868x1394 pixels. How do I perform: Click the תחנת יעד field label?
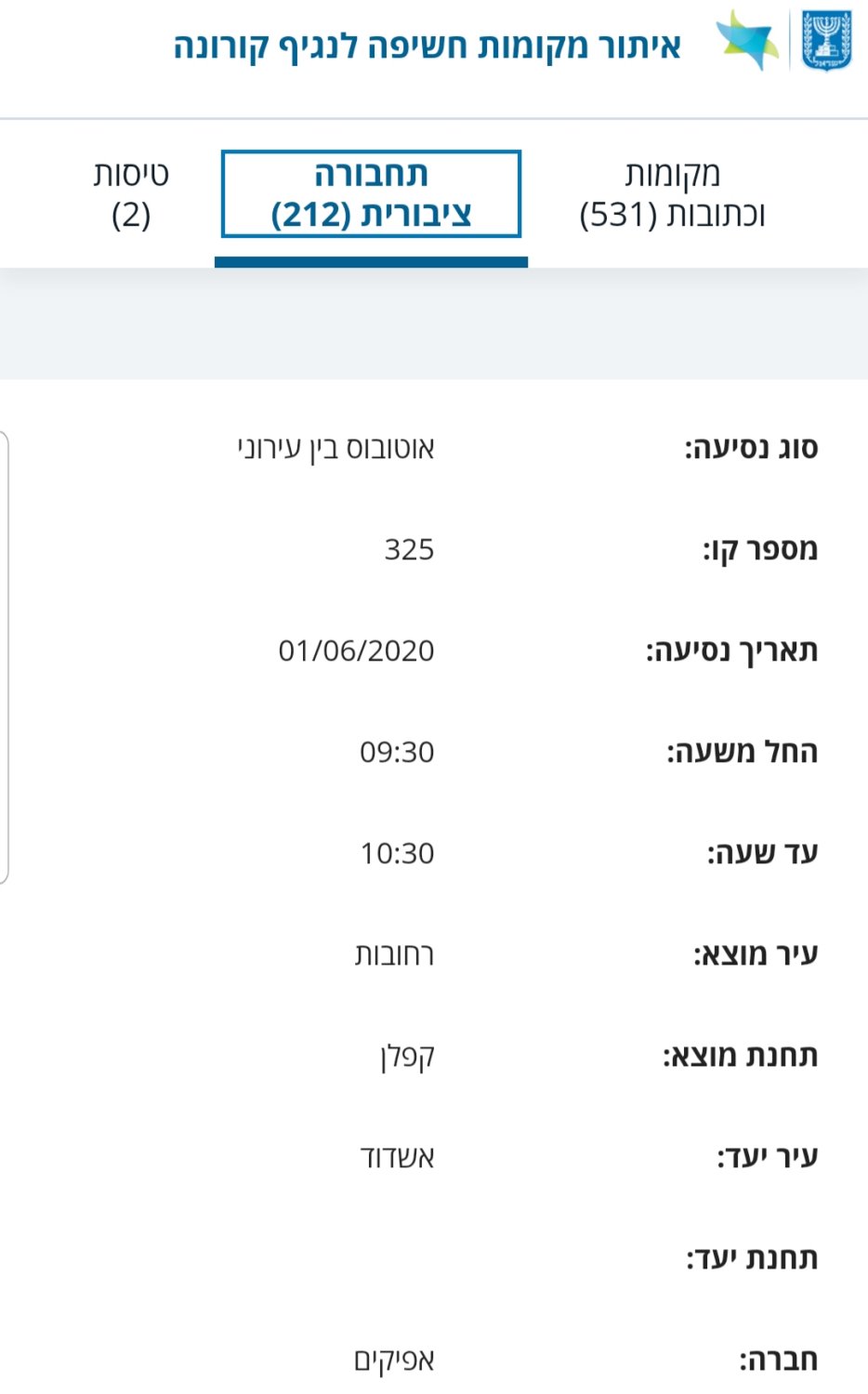coord(752,1258)
